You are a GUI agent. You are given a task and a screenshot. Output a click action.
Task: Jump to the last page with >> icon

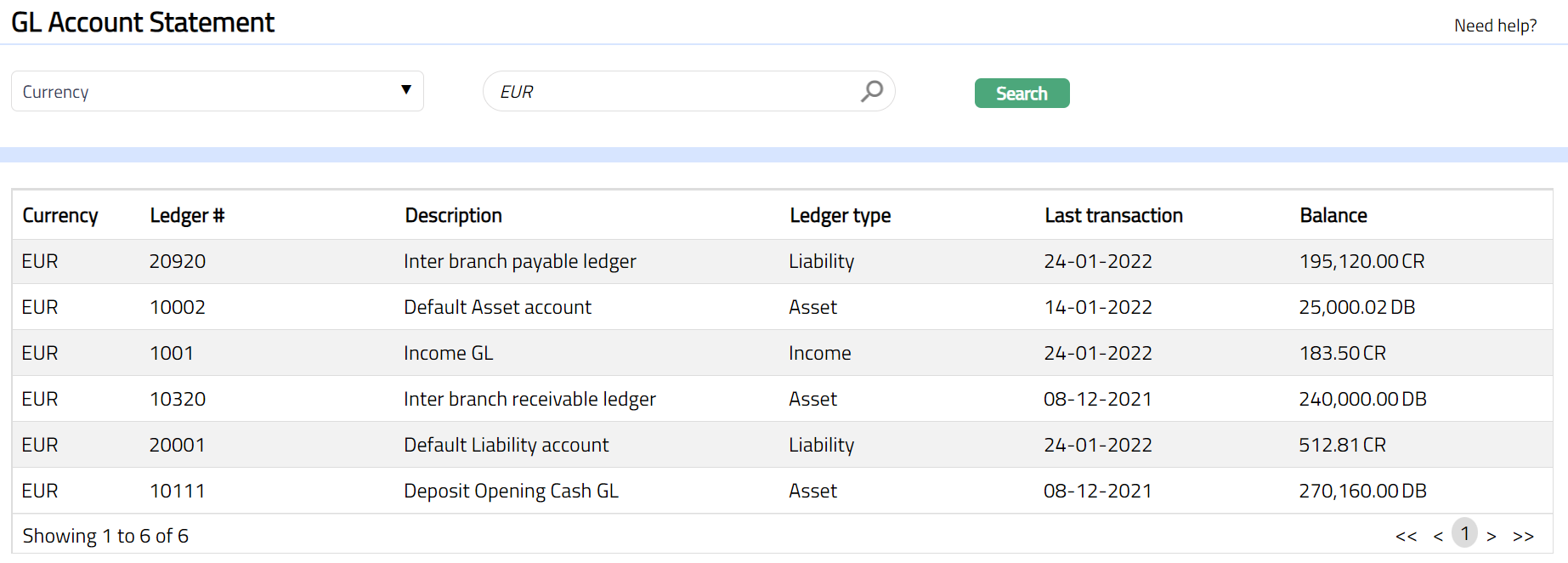tap(1523, 536)
